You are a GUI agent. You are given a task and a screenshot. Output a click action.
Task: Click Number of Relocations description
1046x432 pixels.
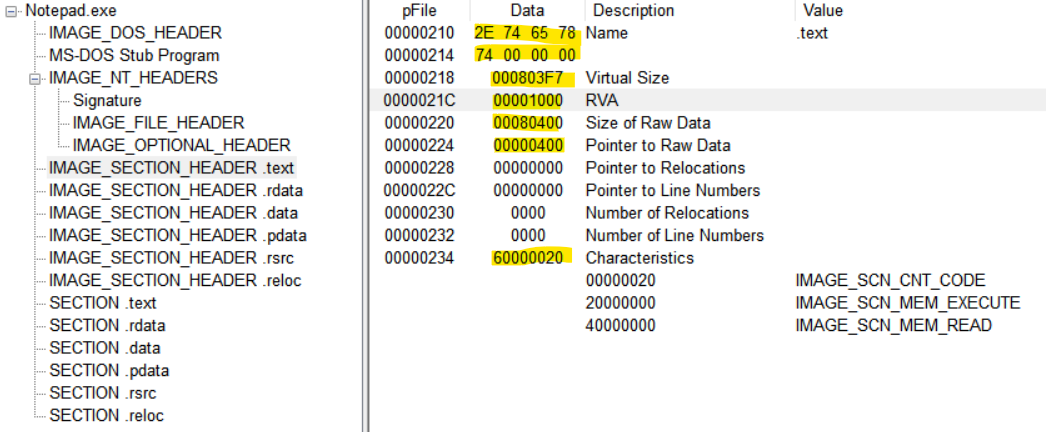pos(667,213)
